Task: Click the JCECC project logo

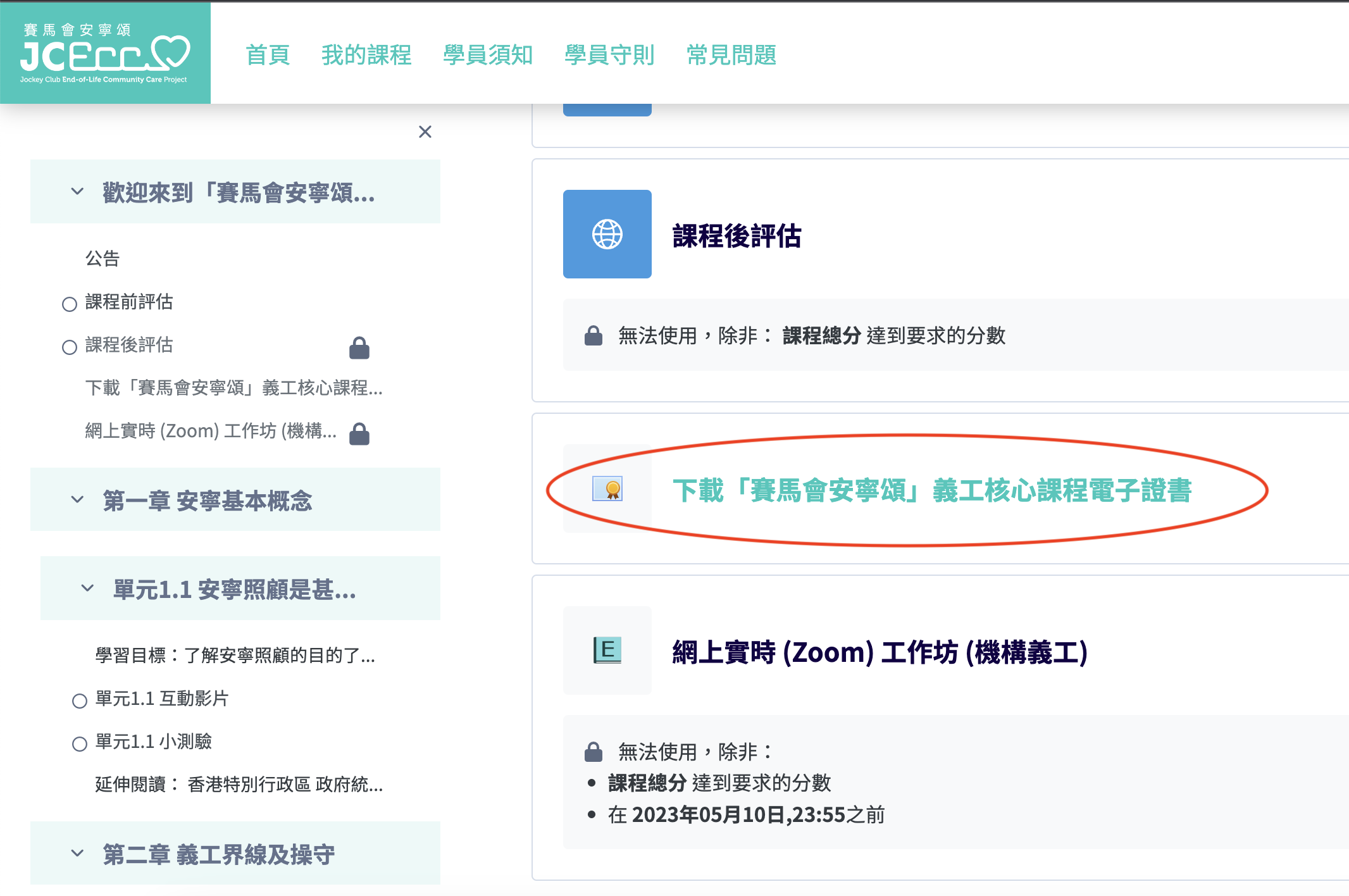Action: click(106, 52)
